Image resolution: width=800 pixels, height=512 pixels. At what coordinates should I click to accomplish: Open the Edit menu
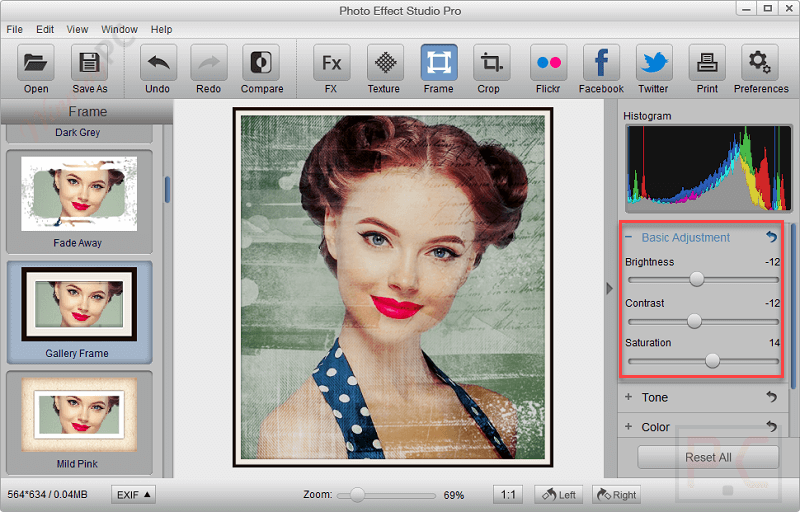(45, 30)
